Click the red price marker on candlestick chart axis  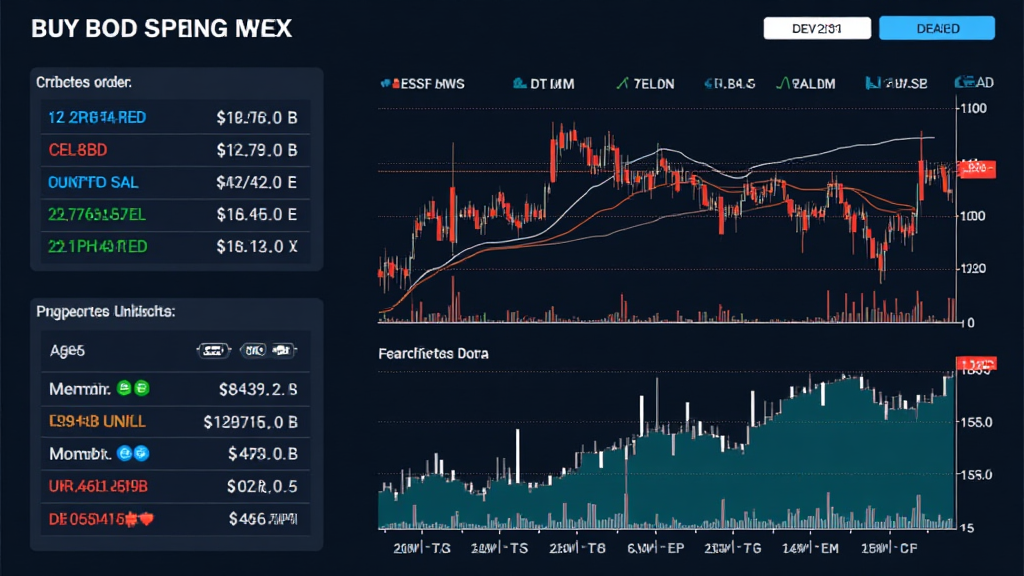pyautogui.click(x=976, y=169)
